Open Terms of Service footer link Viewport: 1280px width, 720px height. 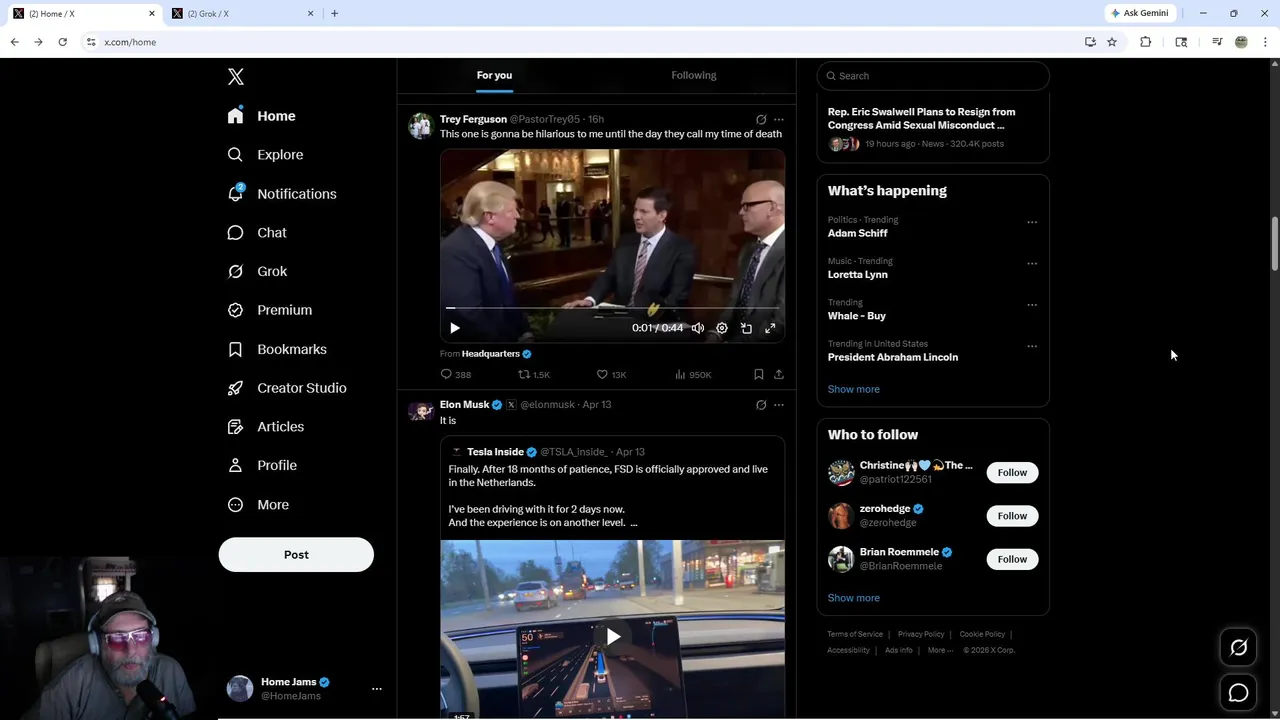point(855,634)
